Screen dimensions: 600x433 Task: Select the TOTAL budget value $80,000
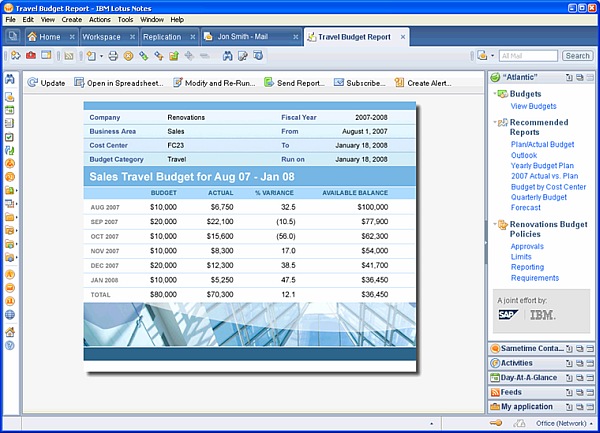point(163,294)
